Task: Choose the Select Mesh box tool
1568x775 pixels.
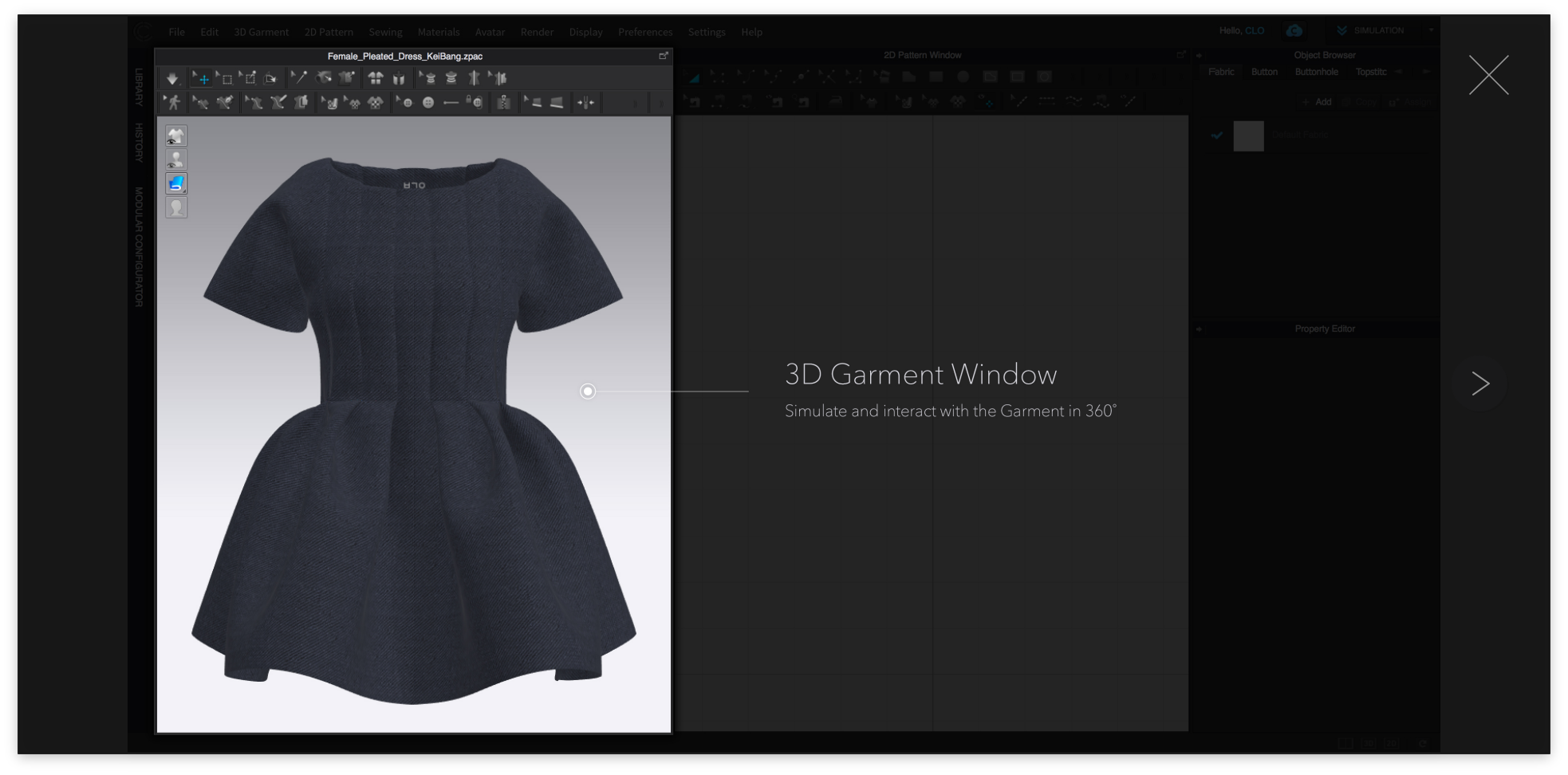Action: click(225, 78)
